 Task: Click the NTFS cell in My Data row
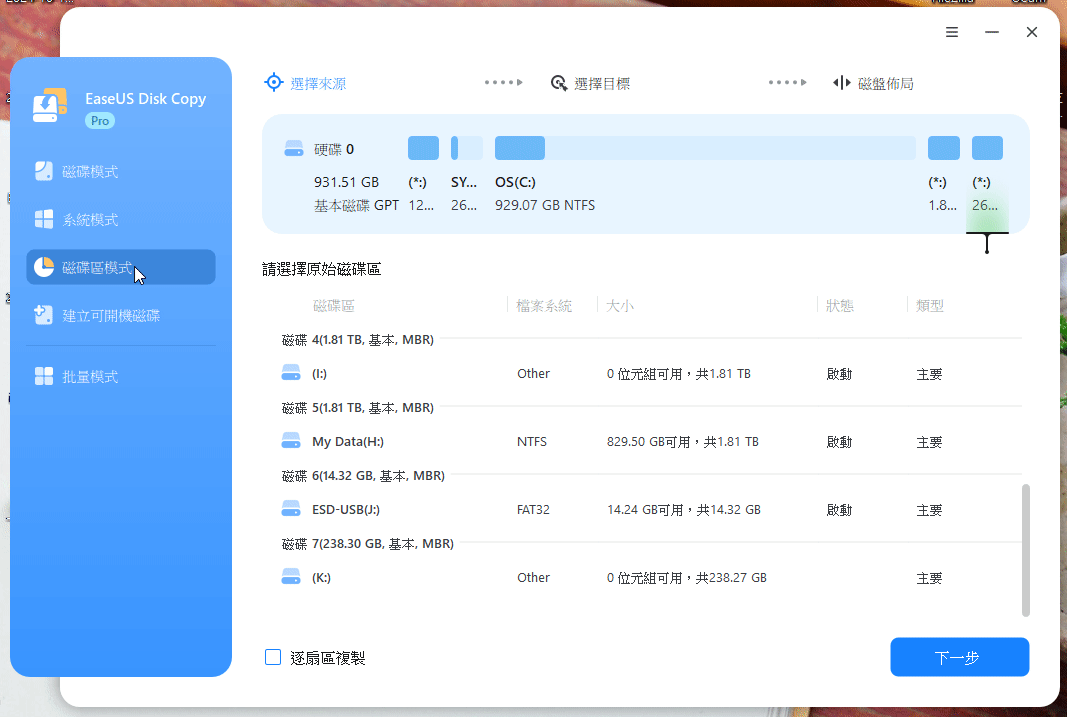pyautogui.click(x=531, y=441)
